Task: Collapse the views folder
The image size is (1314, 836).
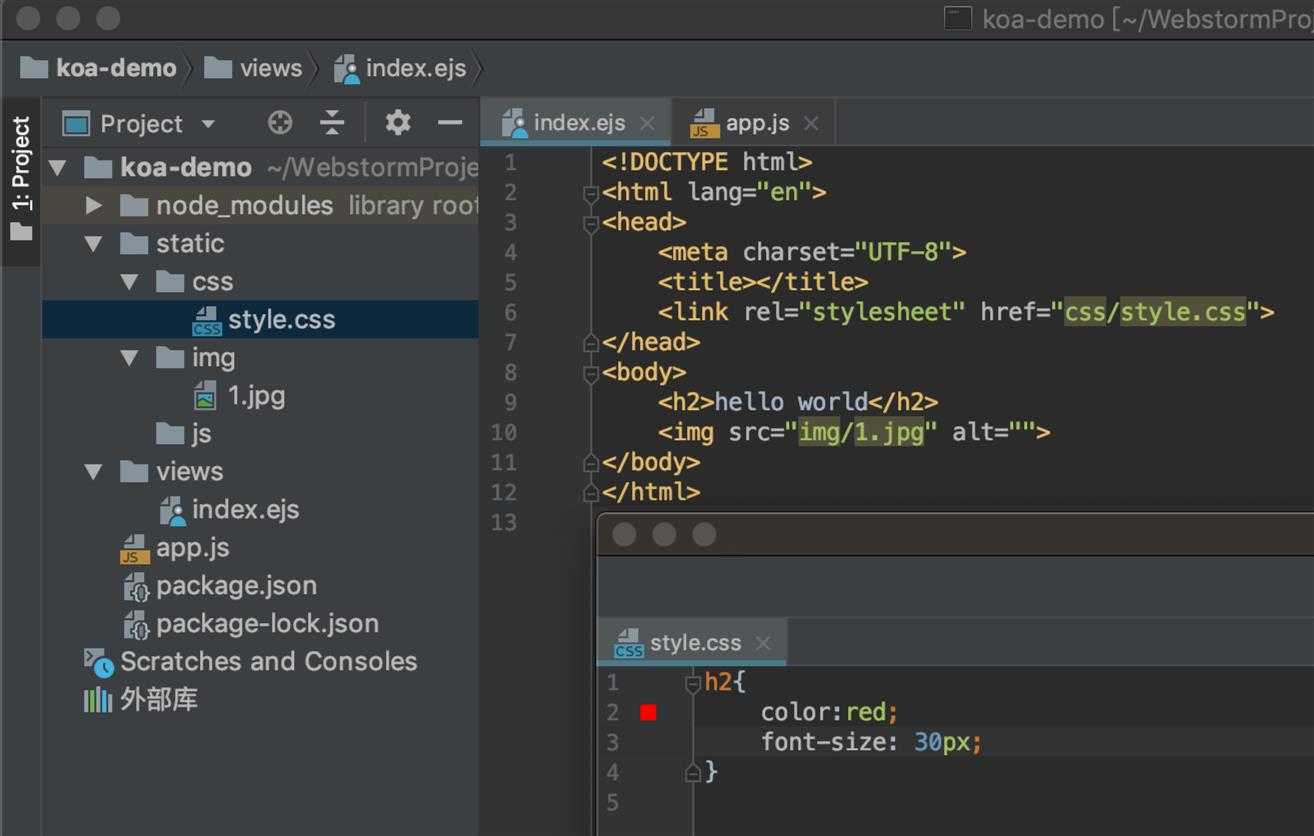Action: click(x=93, y=471)
